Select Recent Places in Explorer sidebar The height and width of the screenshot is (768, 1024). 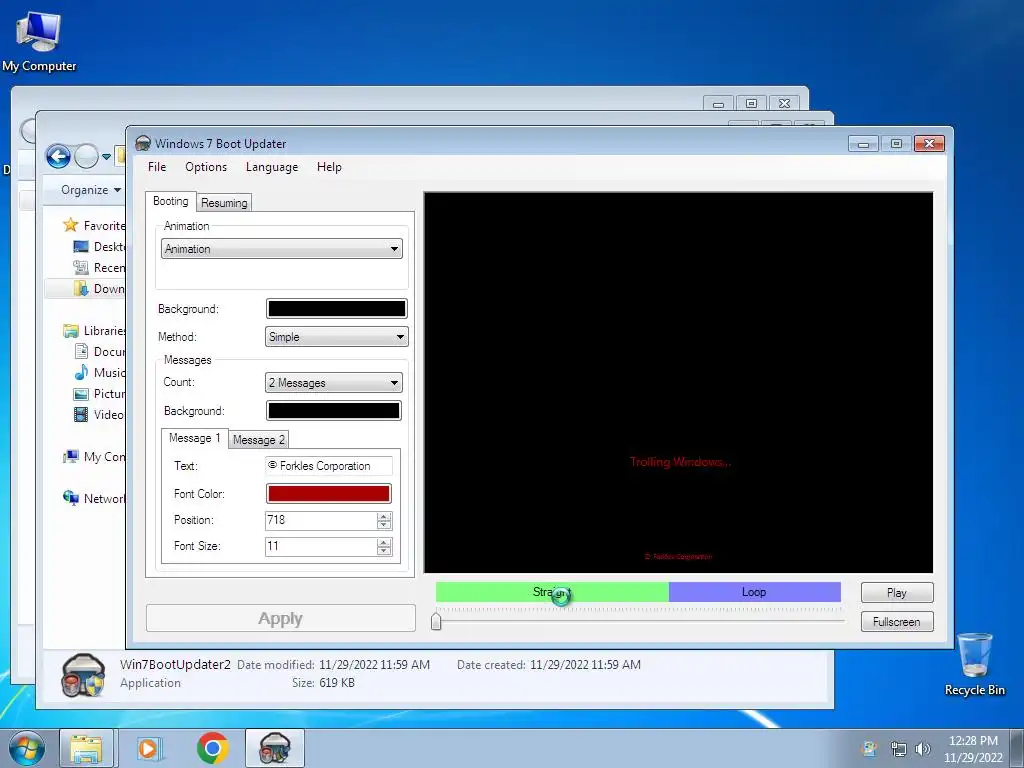[x=99, y=267]
